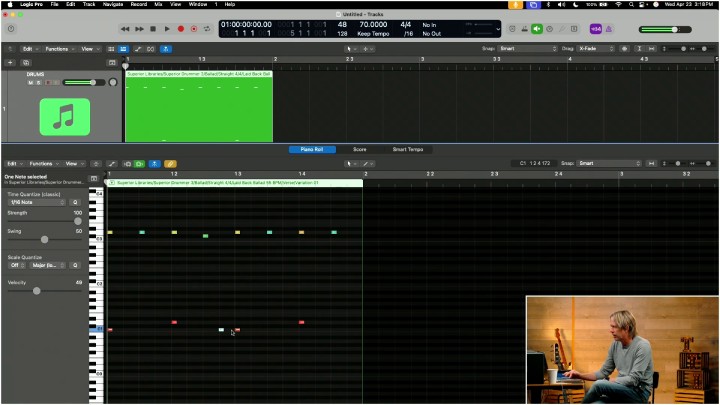Toggle Piano Roll automation button
Screen dimensions: 720x405
pos(112,164)
